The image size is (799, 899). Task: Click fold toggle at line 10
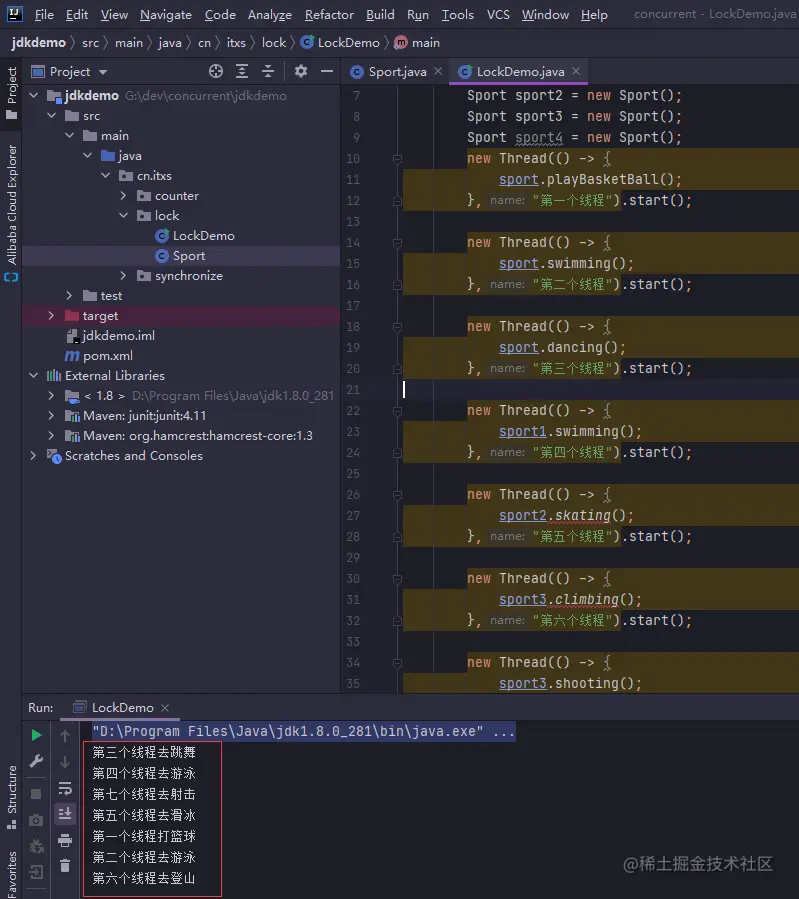coord(397,159)
